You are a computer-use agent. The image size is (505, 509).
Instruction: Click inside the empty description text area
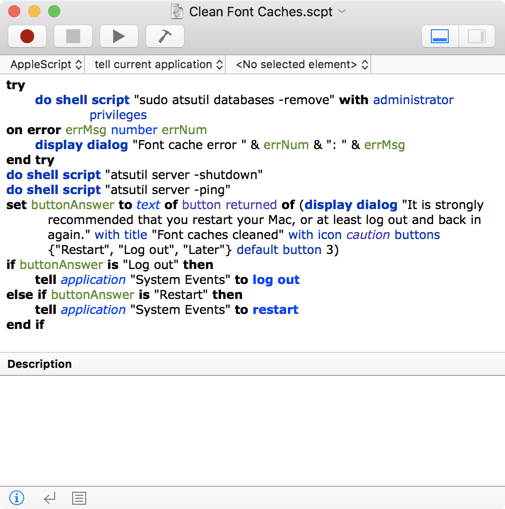click(x=252, y=431)
